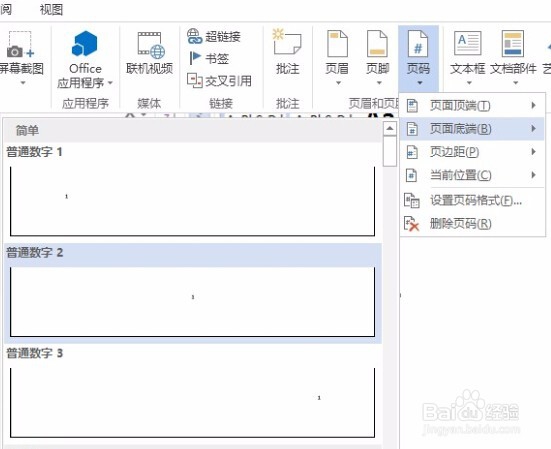Expand the Text Box (文本框) dropdown arrow
The height and width of the screenshot is (449, 551).
pos(469,83)
